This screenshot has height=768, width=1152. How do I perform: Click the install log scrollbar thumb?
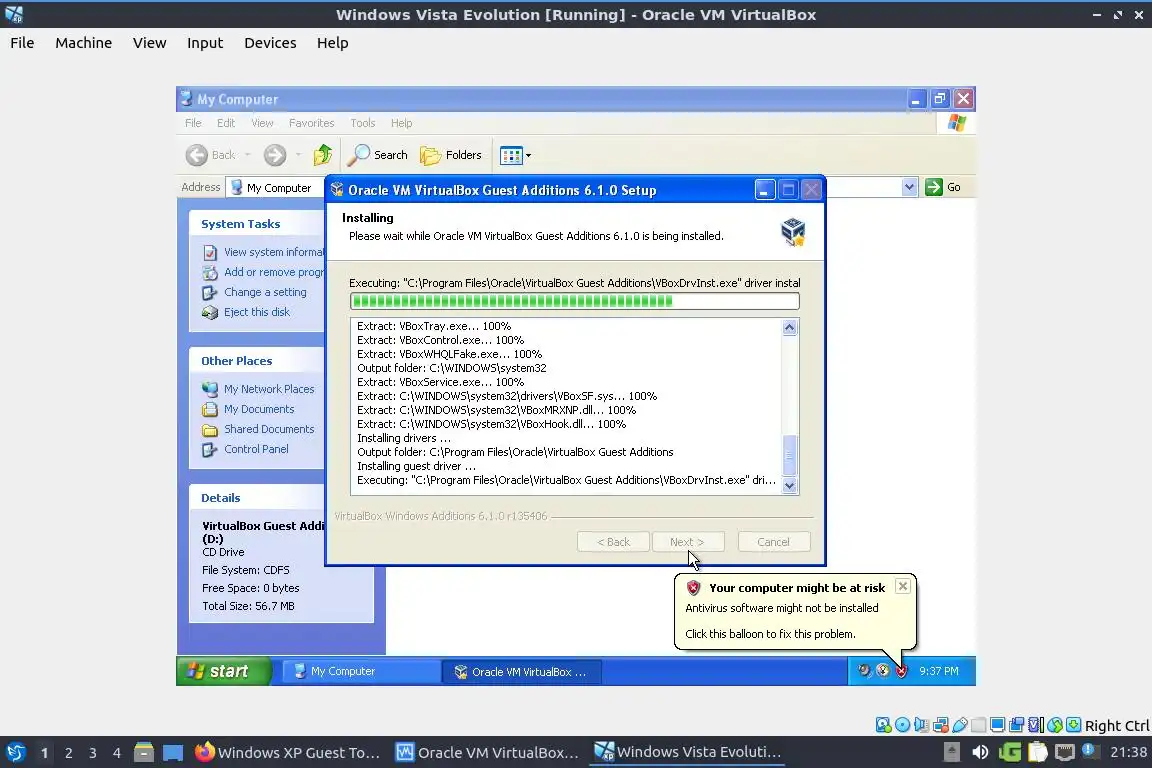[x=790, y=456]
